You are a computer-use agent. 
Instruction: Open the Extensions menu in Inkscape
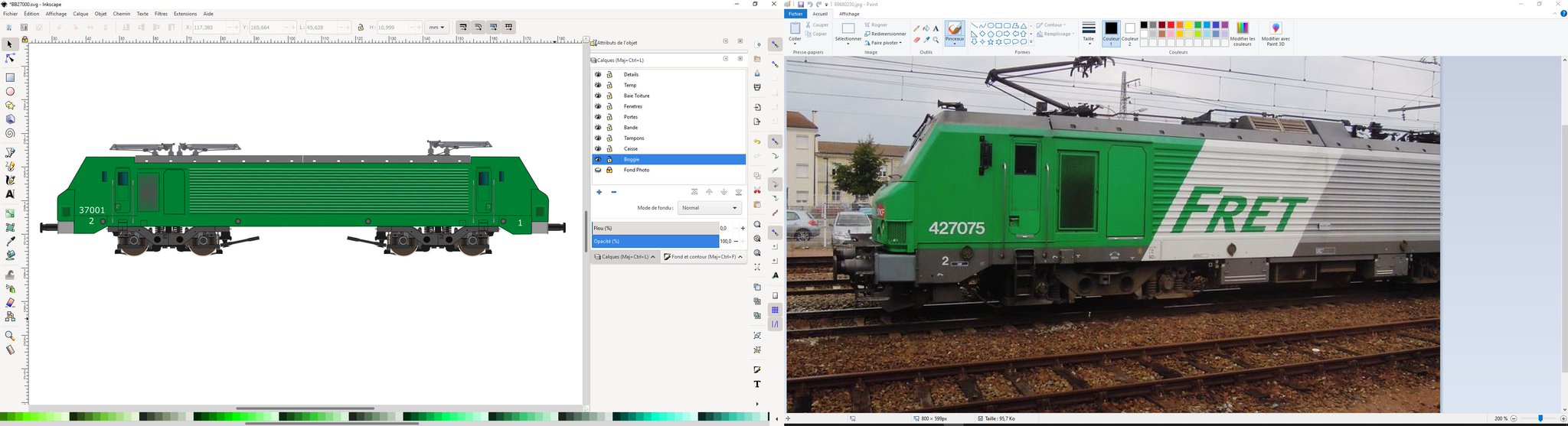(x=185, y=14)
